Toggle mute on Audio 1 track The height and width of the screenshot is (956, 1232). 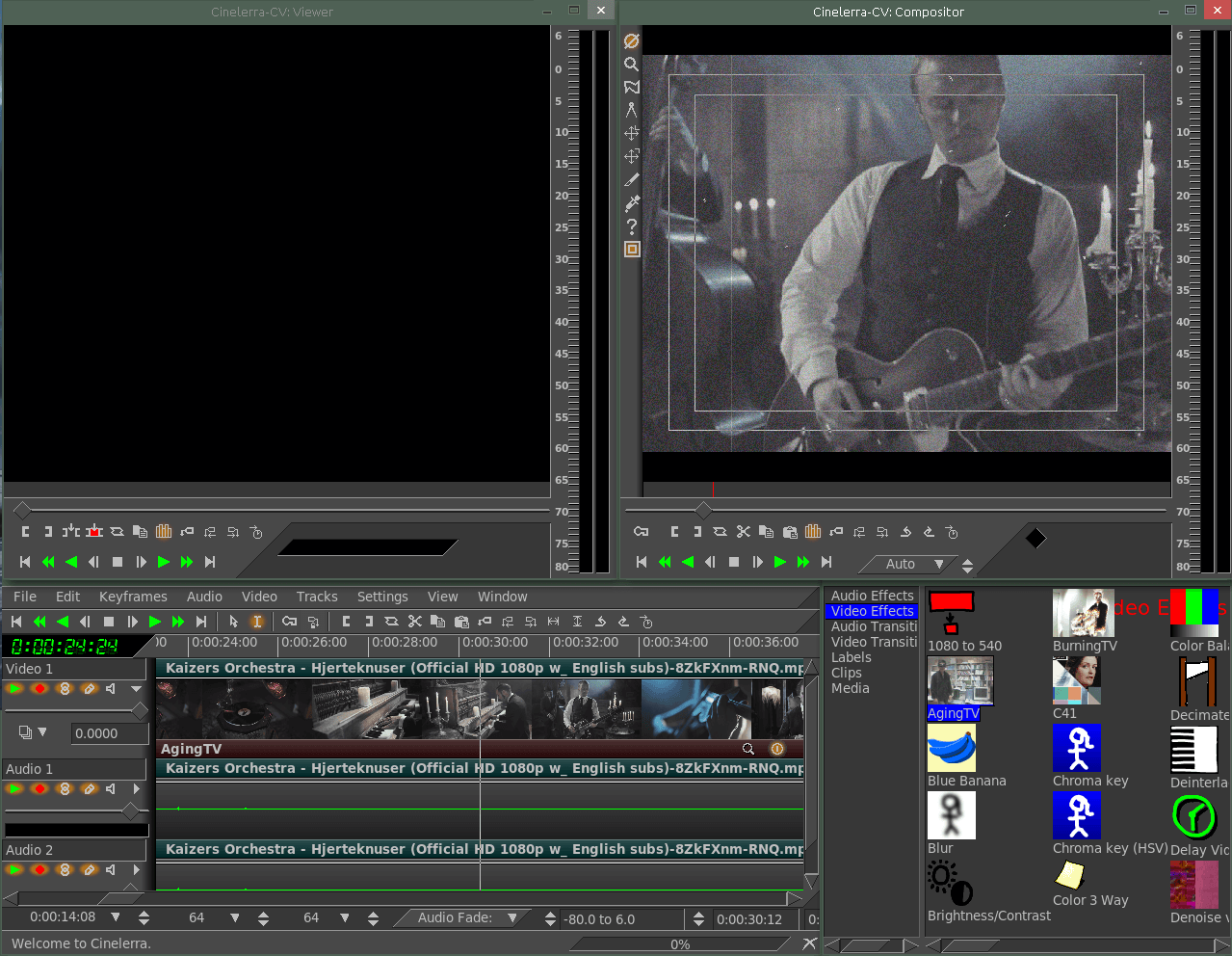coord(112,788)
